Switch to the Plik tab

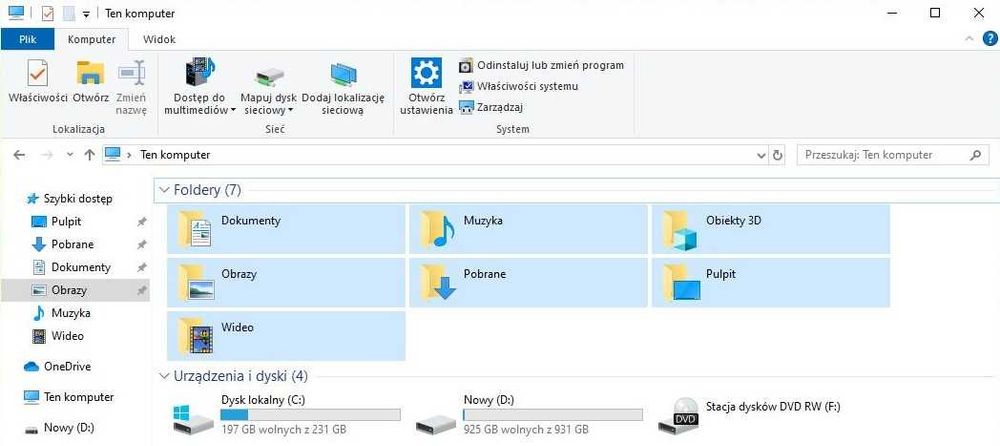click(27, 40)
